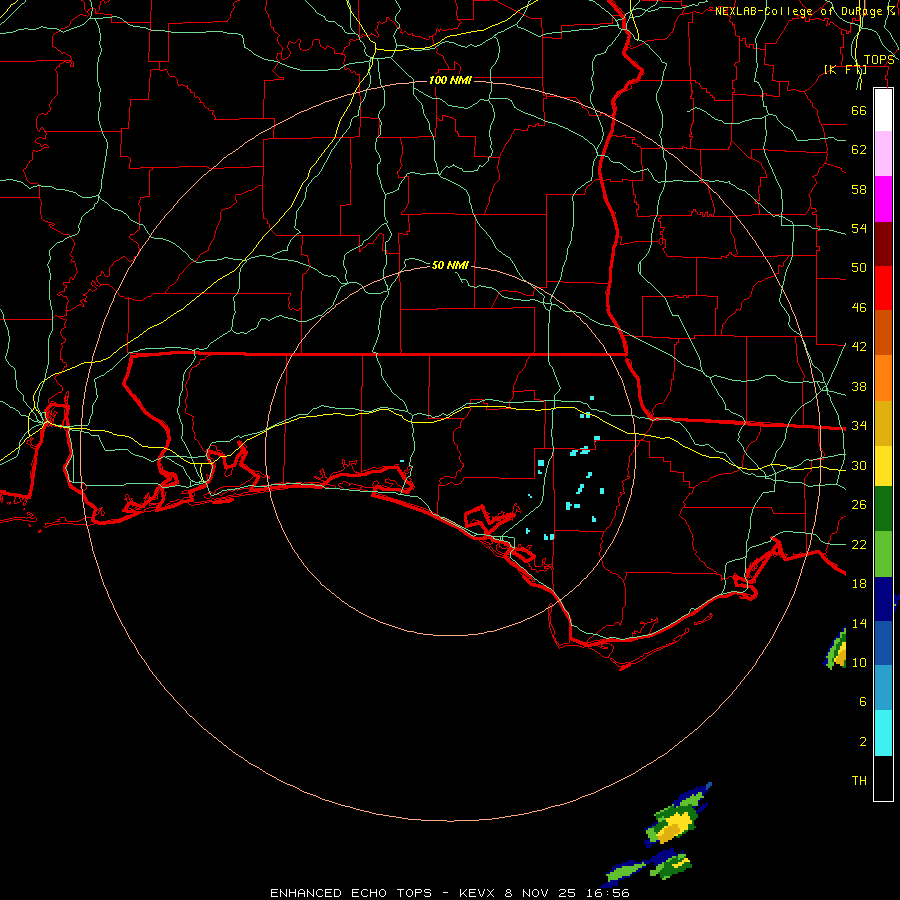
Task: Select the dark red maroon legend swatch
Action: pos(883,243)
